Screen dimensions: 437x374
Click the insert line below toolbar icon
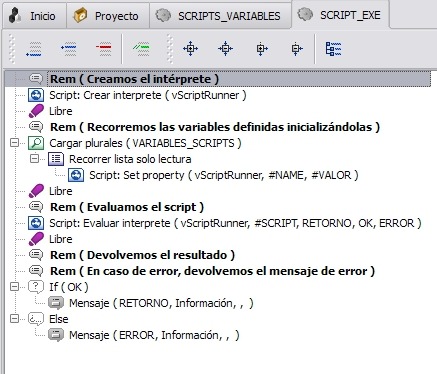[x=34, y=49]
